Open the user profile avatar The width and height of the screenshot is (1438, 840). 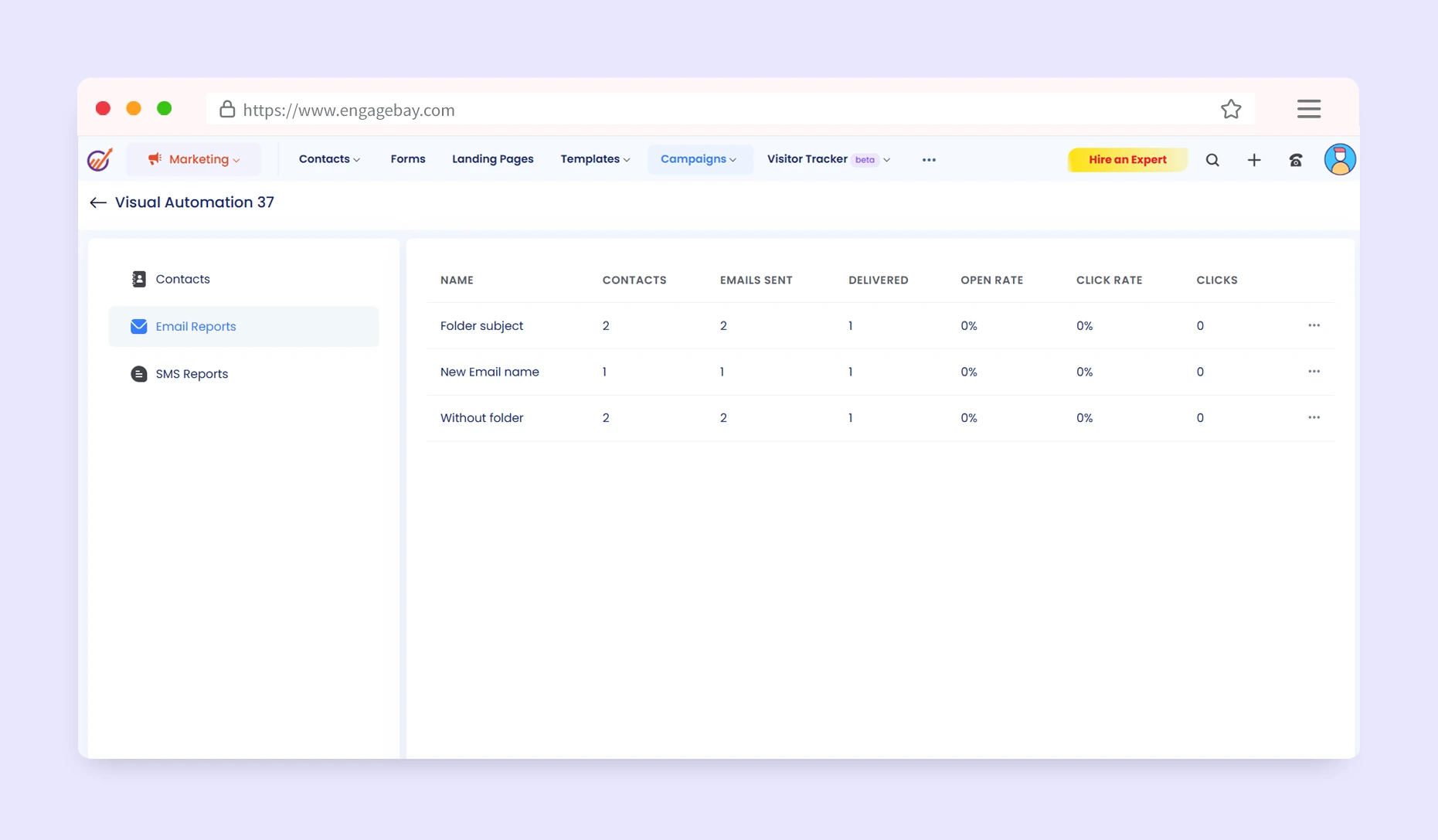(1339, 160)
